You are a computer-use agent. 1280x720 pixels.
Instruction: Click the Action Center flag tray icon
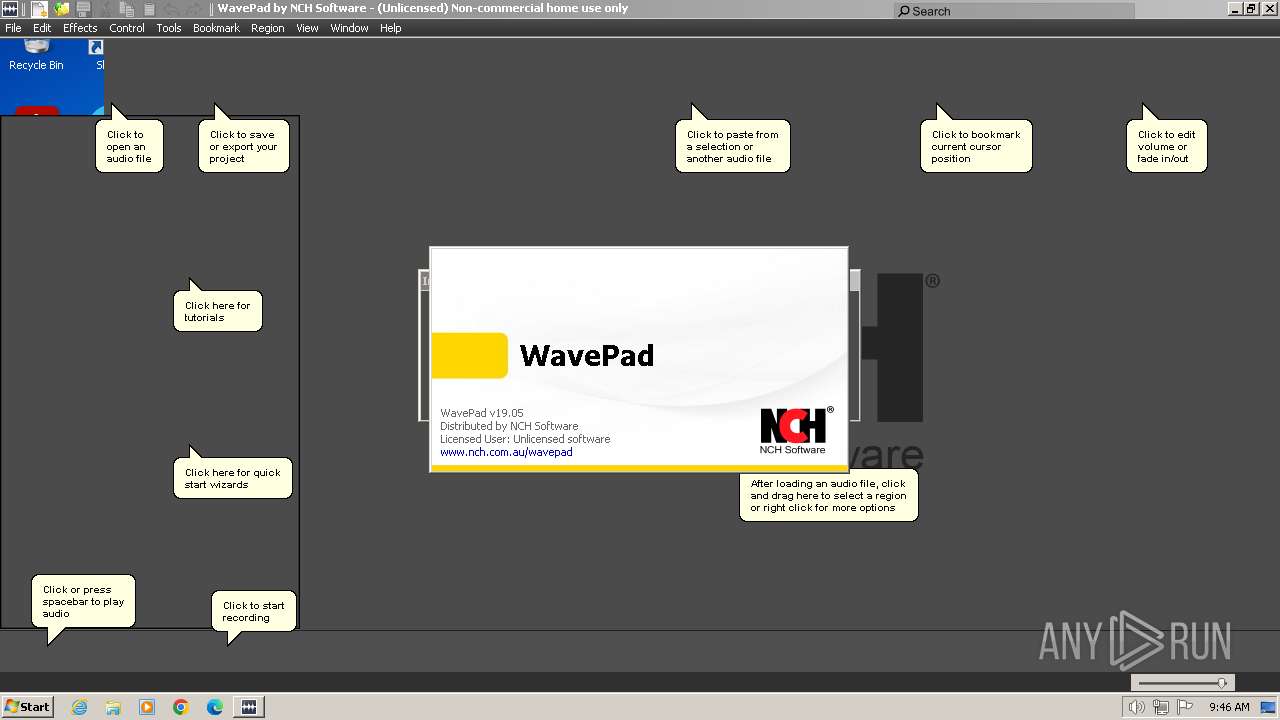(x=1185, y=707)
